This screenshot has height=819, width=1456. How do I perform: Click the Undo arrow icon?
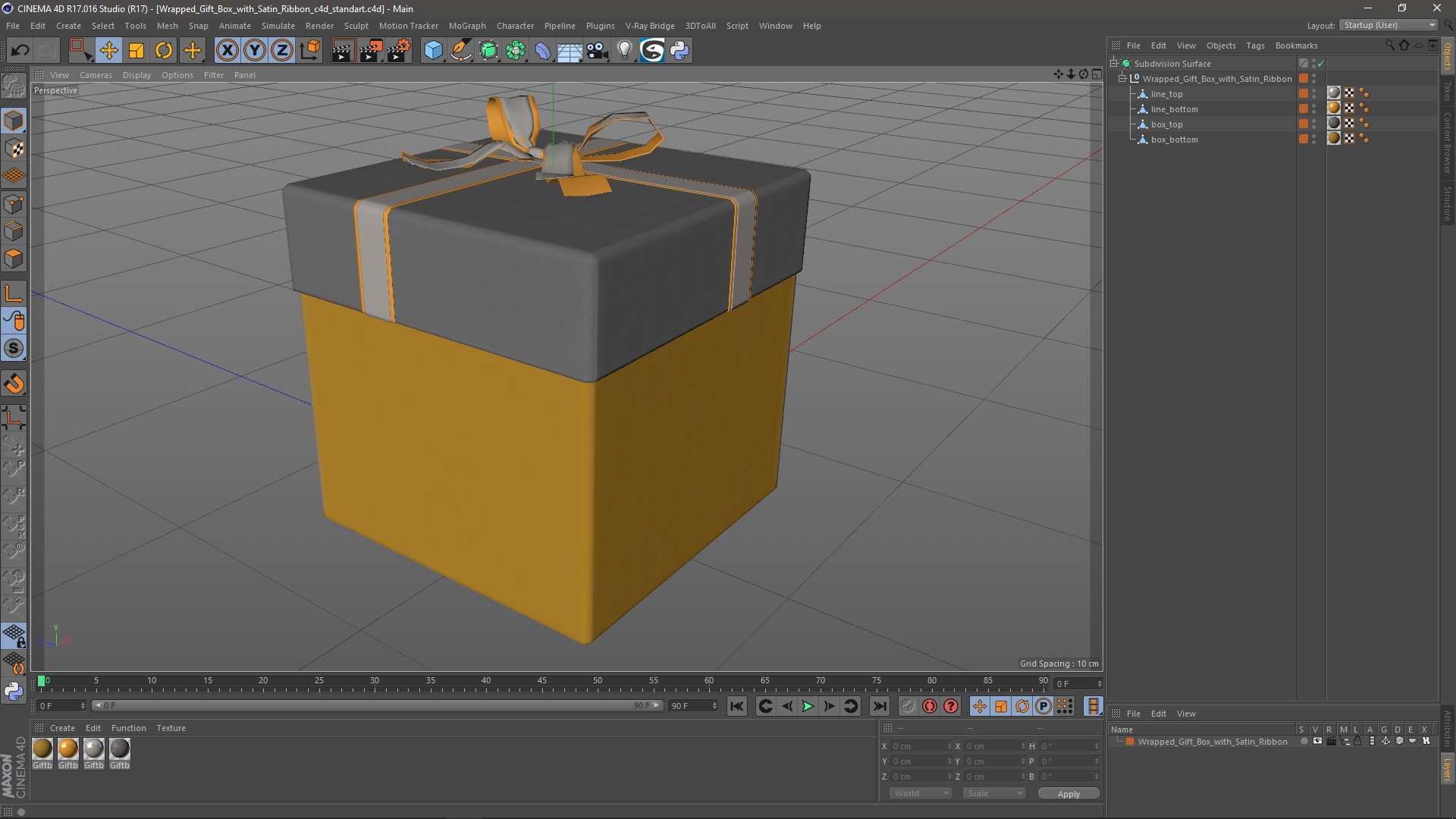(20, 51)
